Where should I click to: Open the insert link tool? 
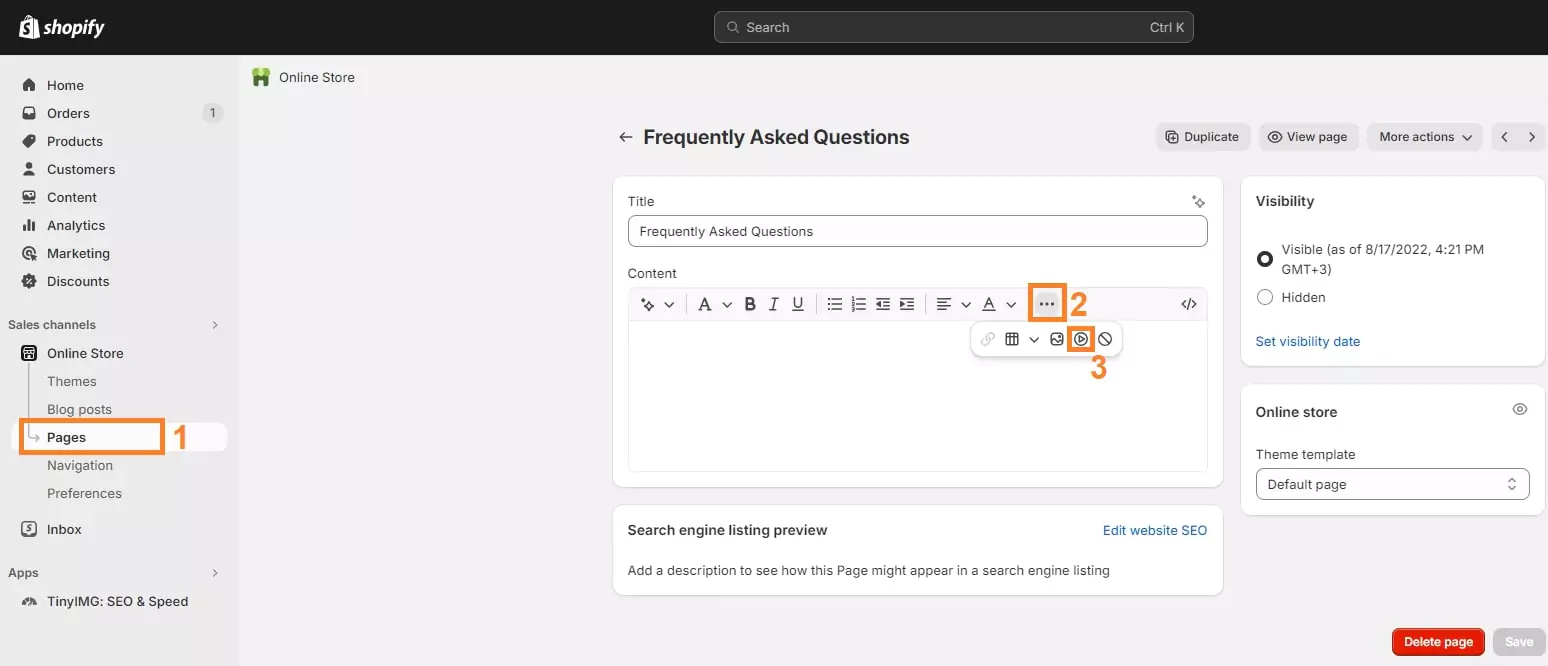[988, 339]
